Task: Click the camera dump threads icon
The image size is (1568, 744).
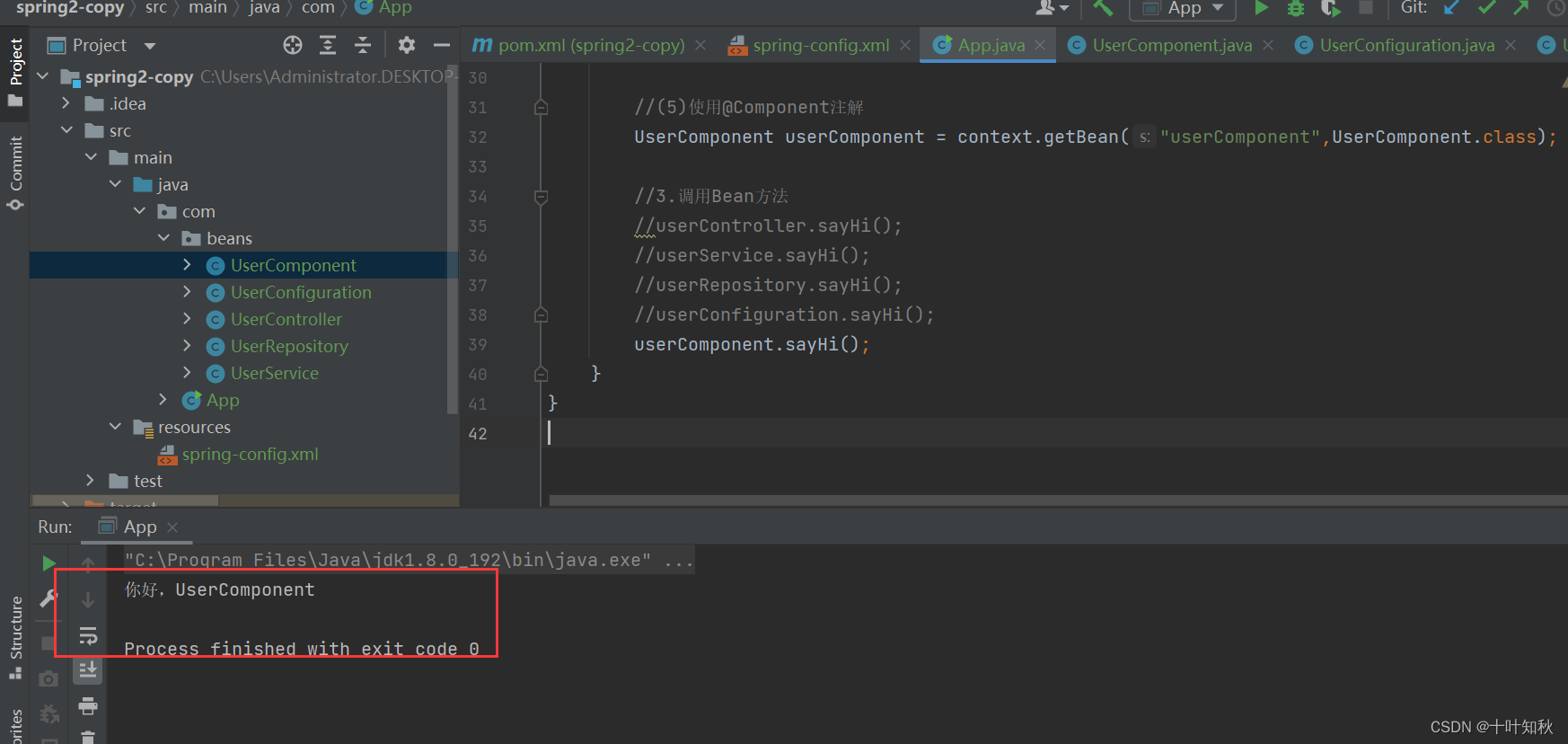Action: 48,679
